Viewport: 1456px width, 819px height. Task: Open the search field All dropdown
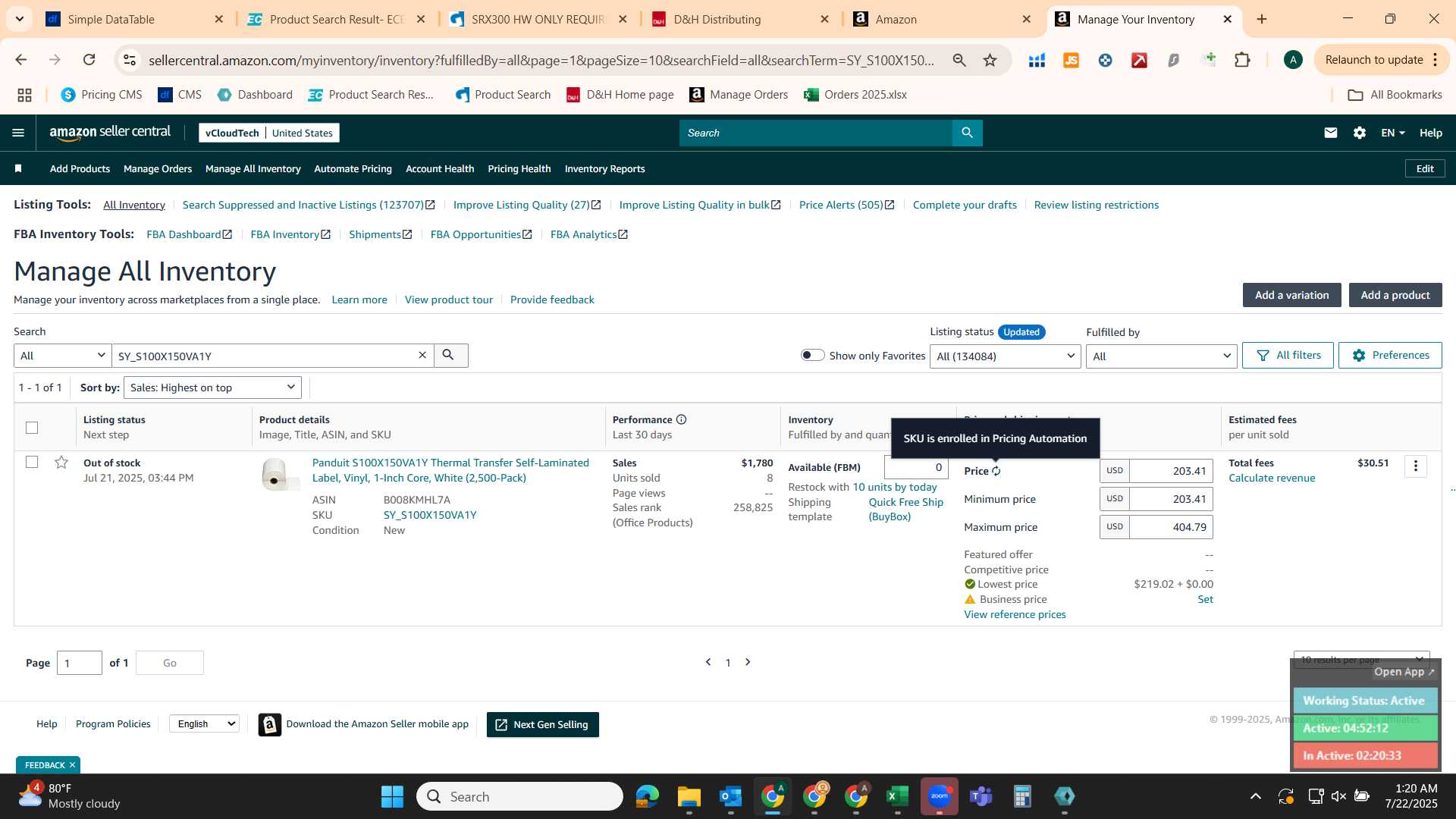pyautogui.click(x=63, y=356)
